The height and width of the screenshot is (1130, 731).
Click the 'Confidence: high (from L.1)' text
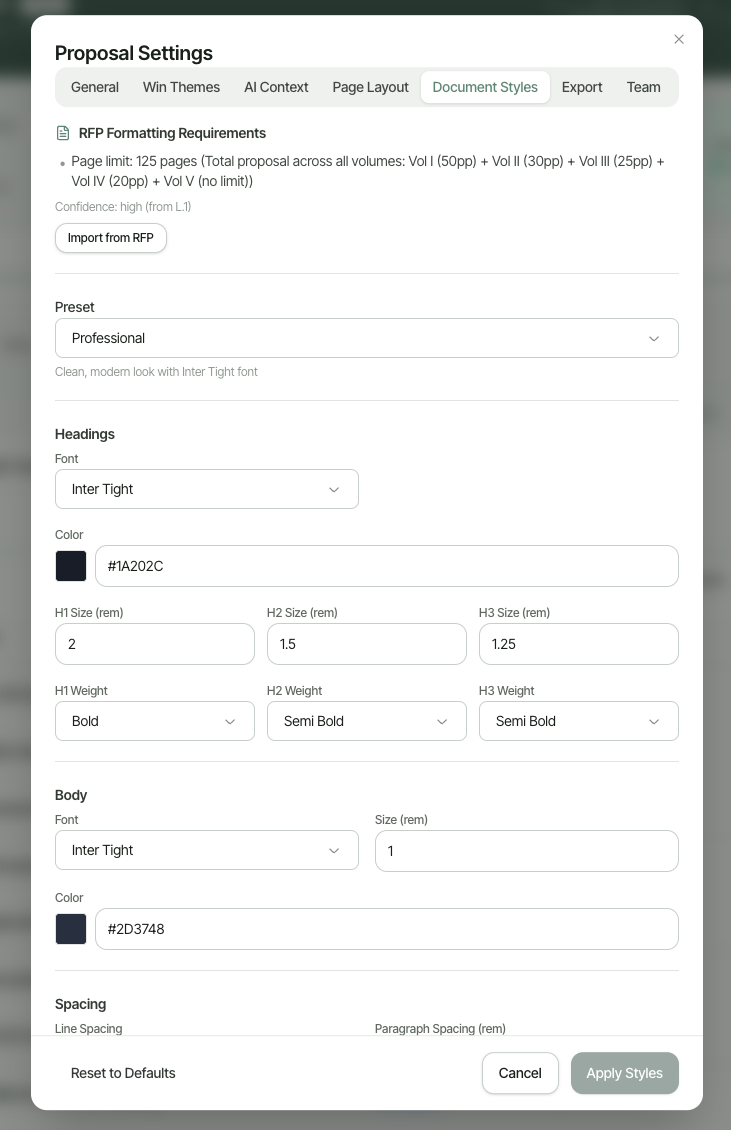pos(123,207)
